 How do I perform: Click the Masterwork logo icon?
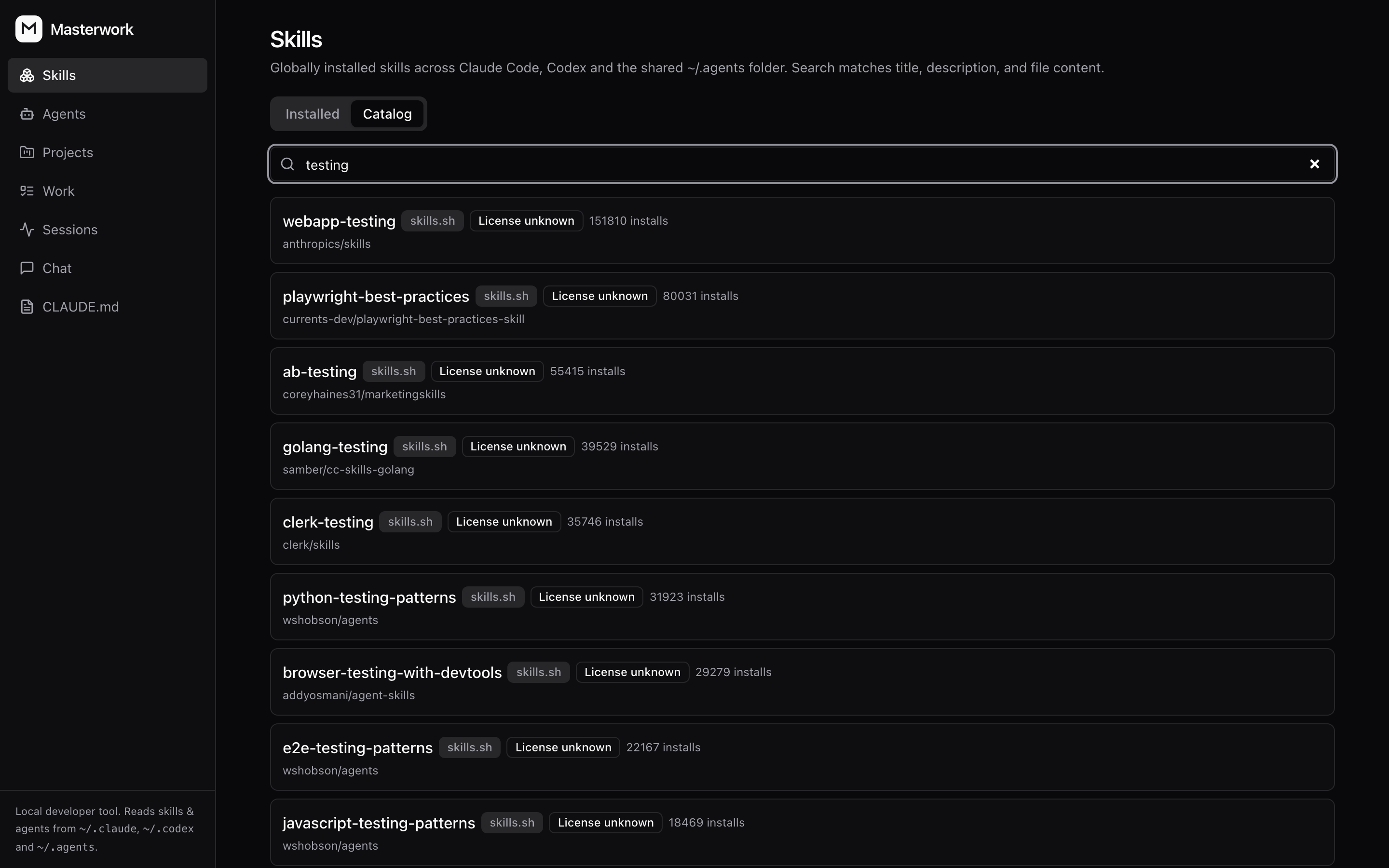(x=29, y=29)
